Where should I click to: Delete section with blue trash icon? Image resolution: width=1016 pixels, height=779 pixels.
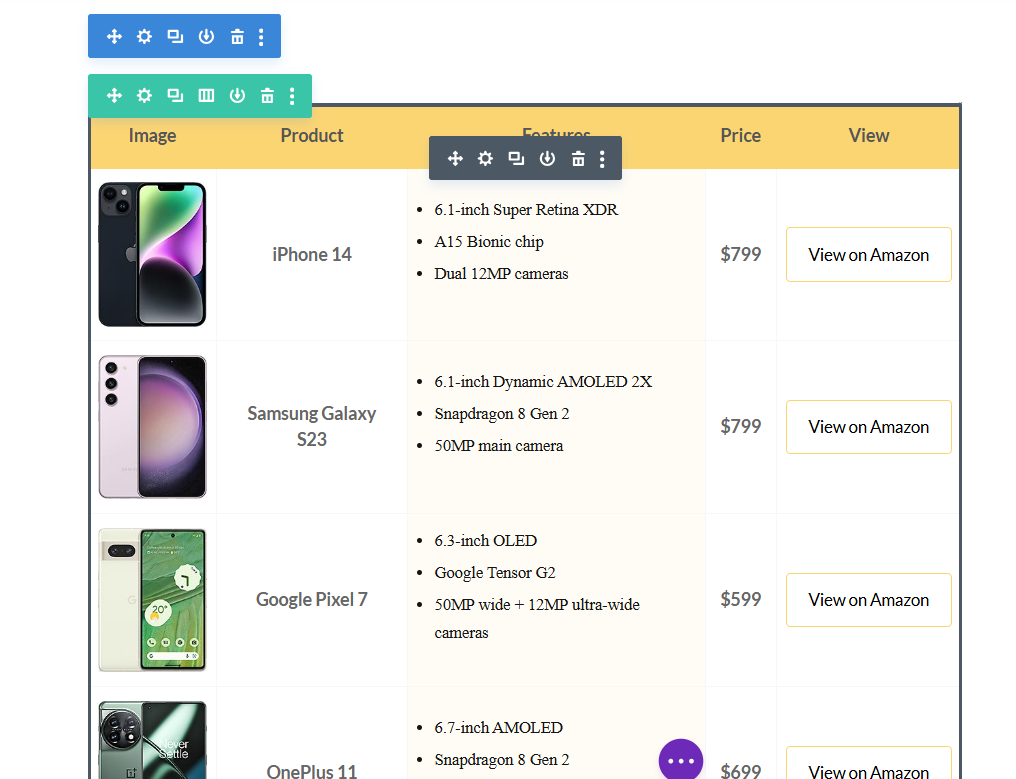pyautogui.click(x=237, y=36)
